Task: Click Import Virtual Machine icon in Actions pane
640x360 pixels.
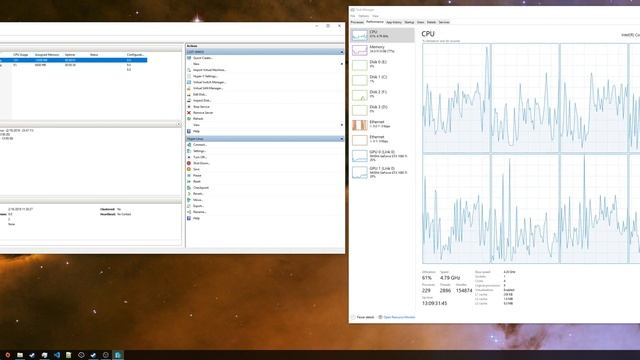Action: 189,70
